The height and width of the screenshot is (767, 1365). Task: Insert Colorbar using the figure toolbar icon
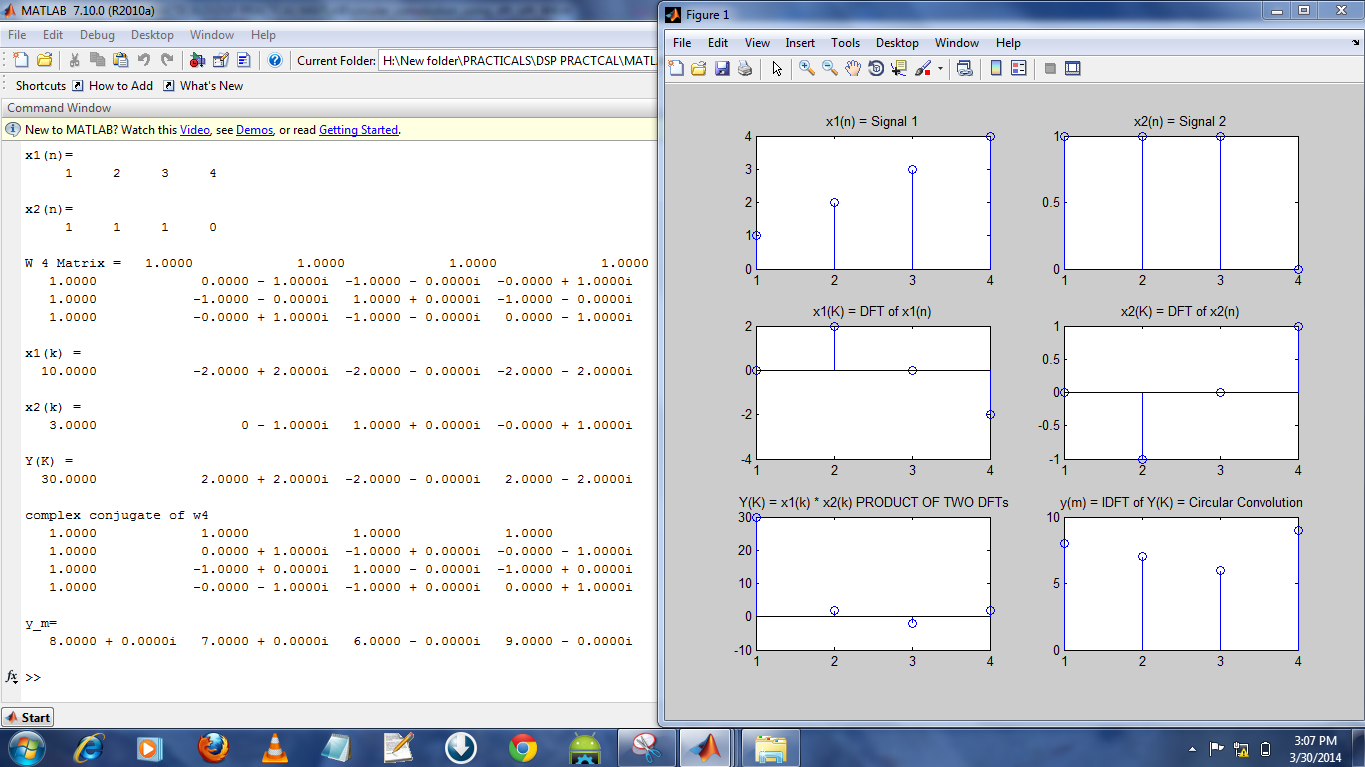pyautogui.click(x=996, y=68)
